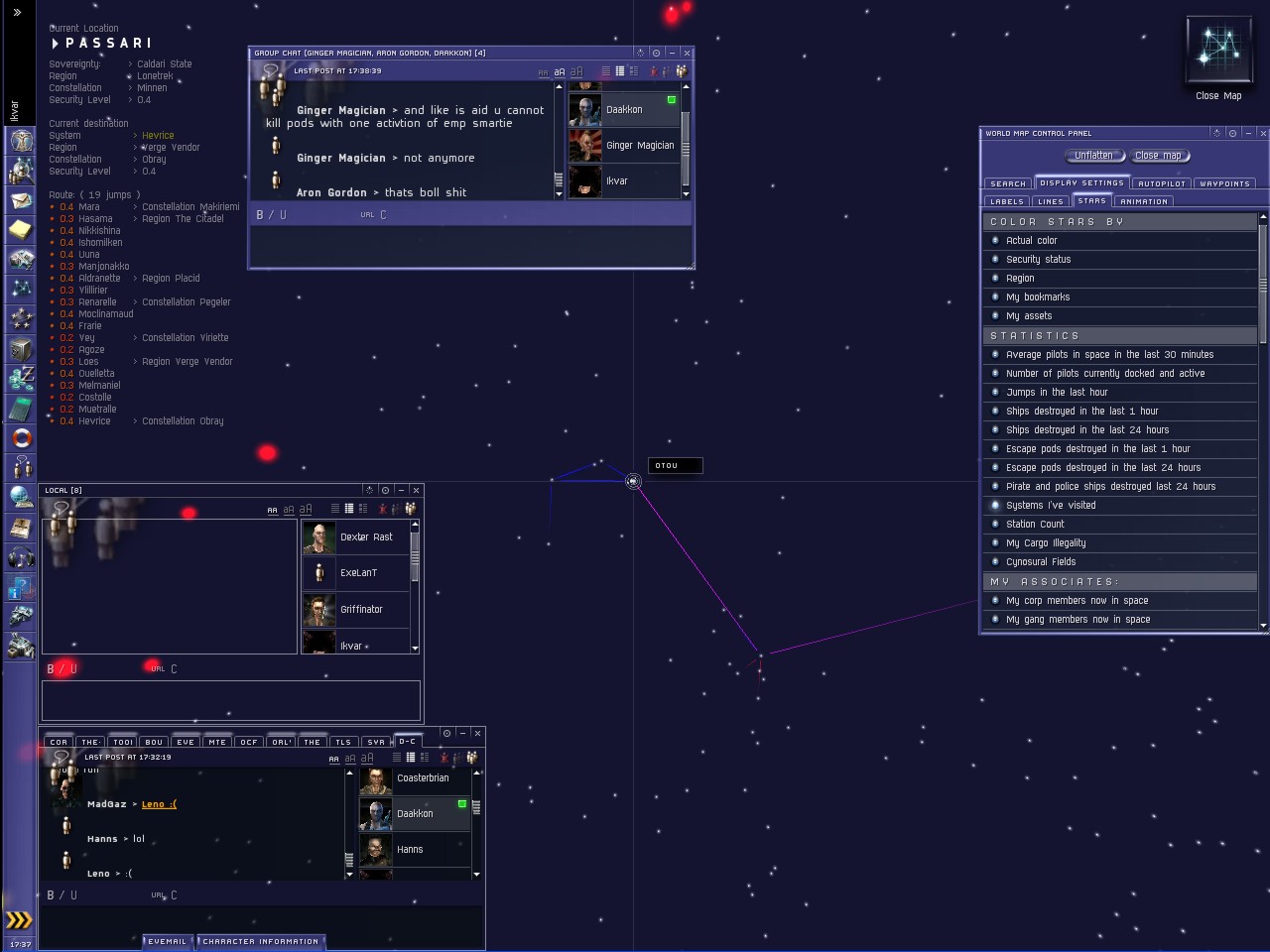Open People and Places magnifier icon
This screenshot has width=1270, height=952.
coord(21,171)
